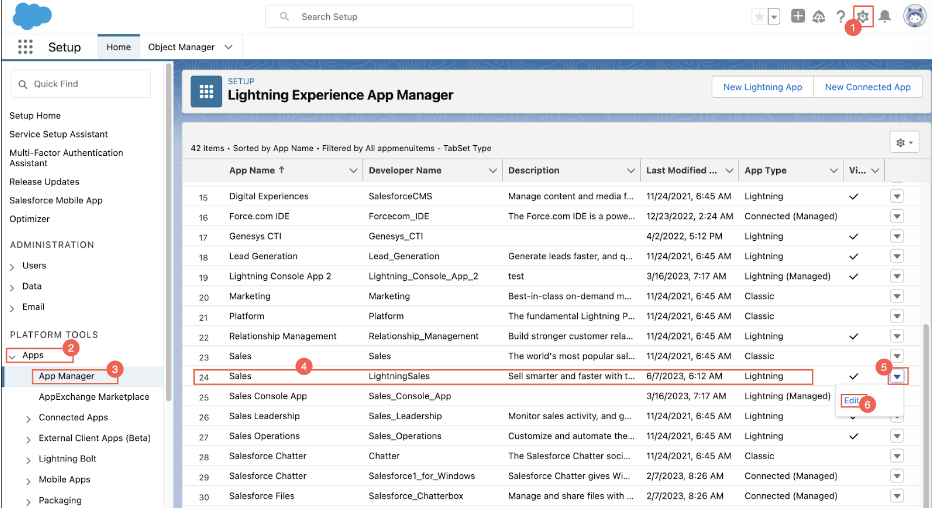The width and height of the screenshot is (932, 508).
Task: Open Salesforce Mobile App in sidebar
Action: (x=56, y=200)
